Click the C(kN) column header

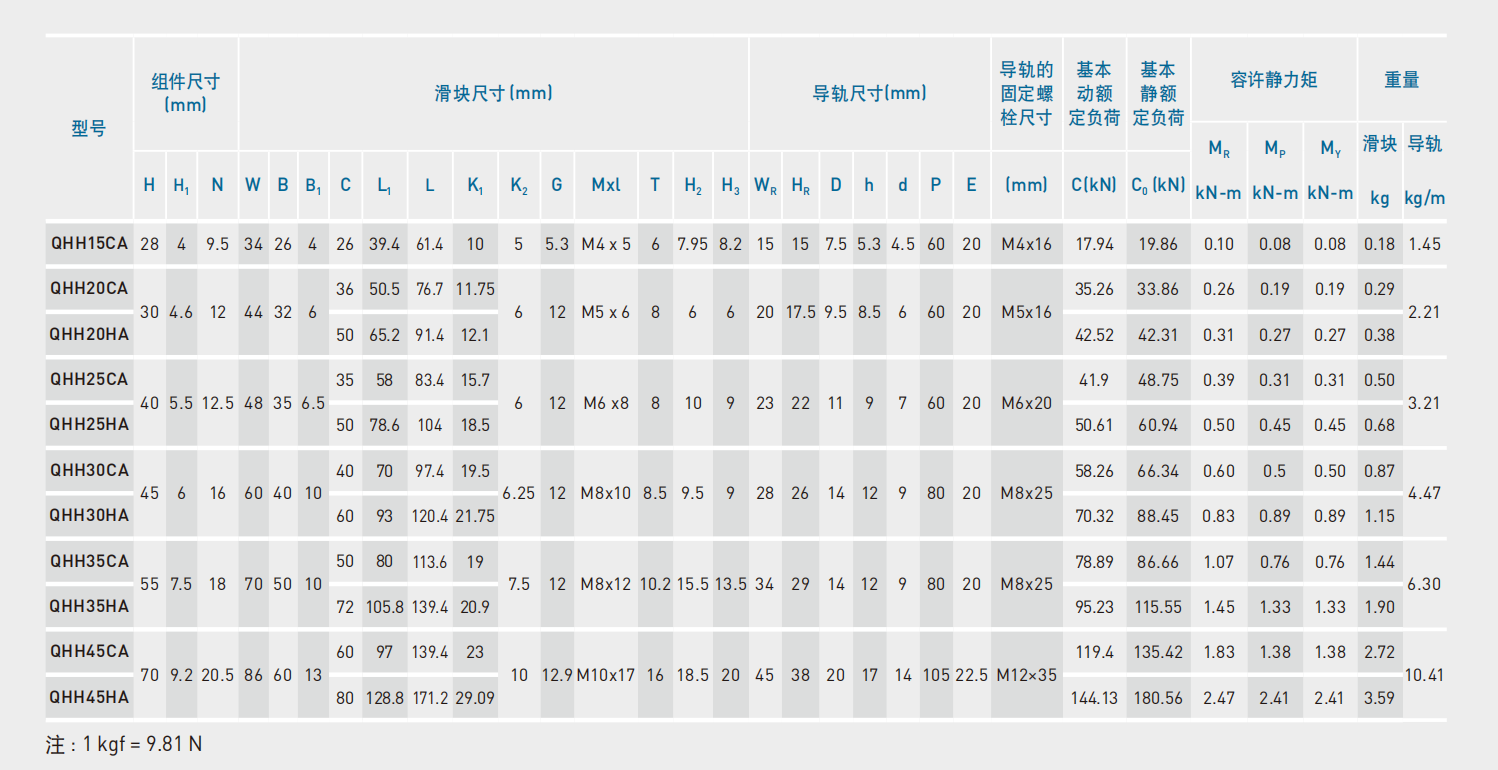[1094, 185]
